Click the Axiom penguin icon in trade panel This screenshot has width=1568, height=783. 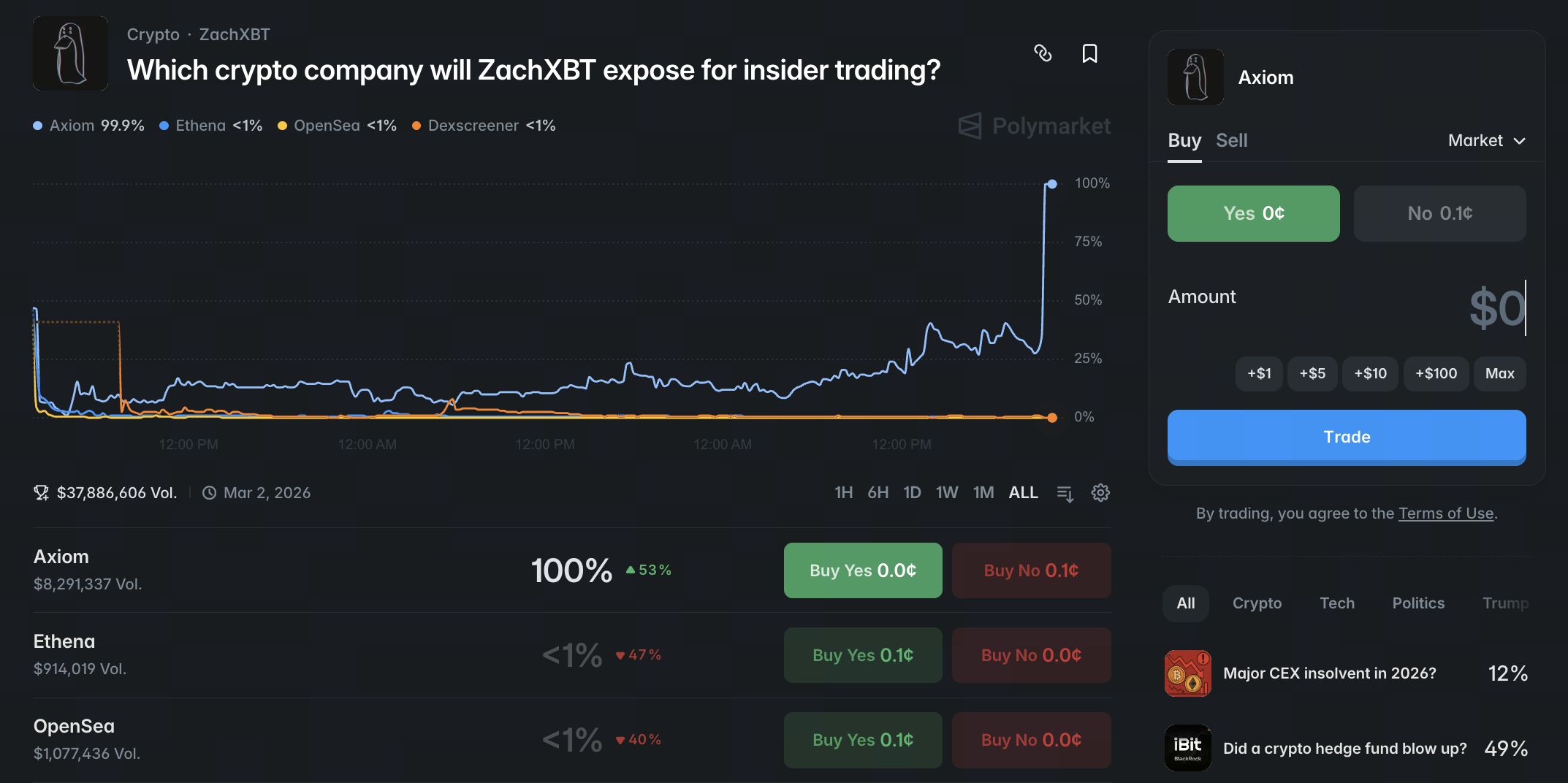(1195, 77)
